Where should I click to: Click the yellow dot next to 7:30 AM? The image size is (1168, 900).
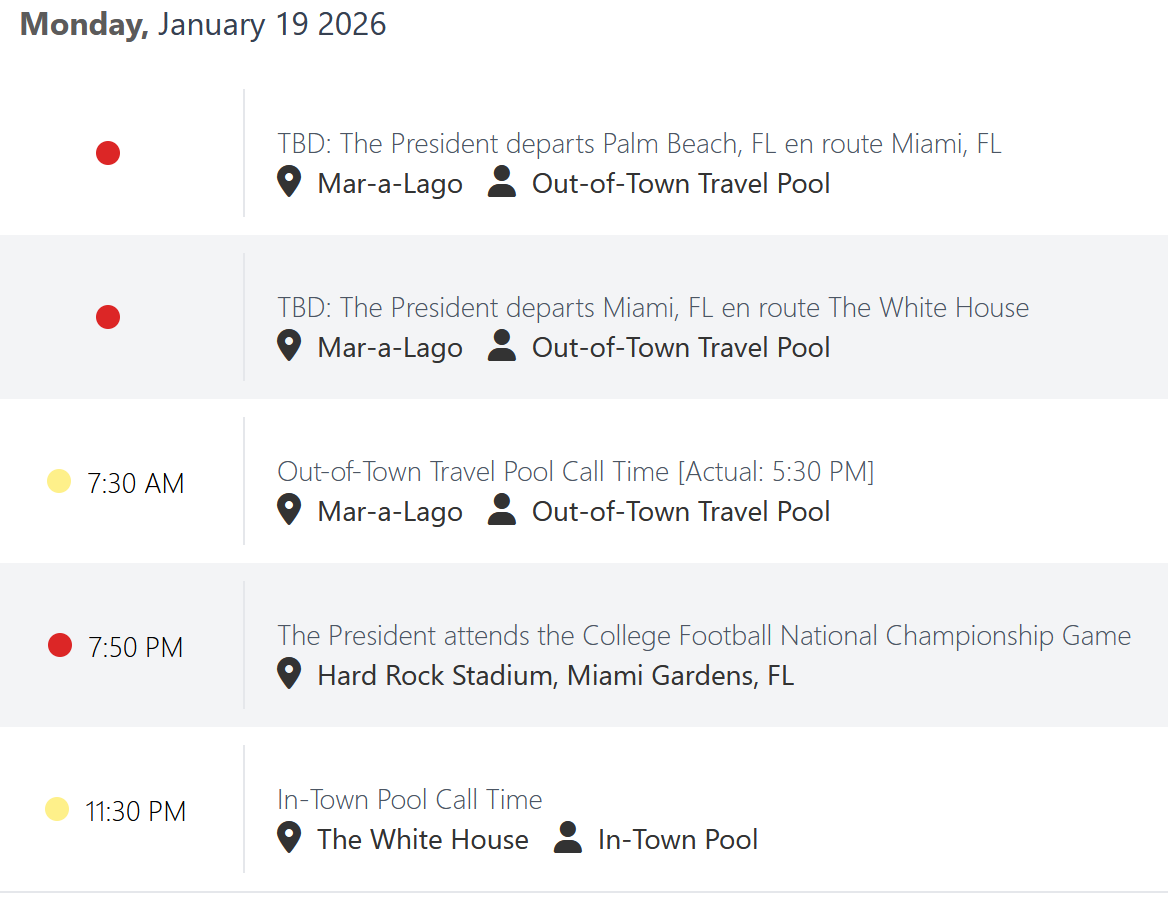59,481
